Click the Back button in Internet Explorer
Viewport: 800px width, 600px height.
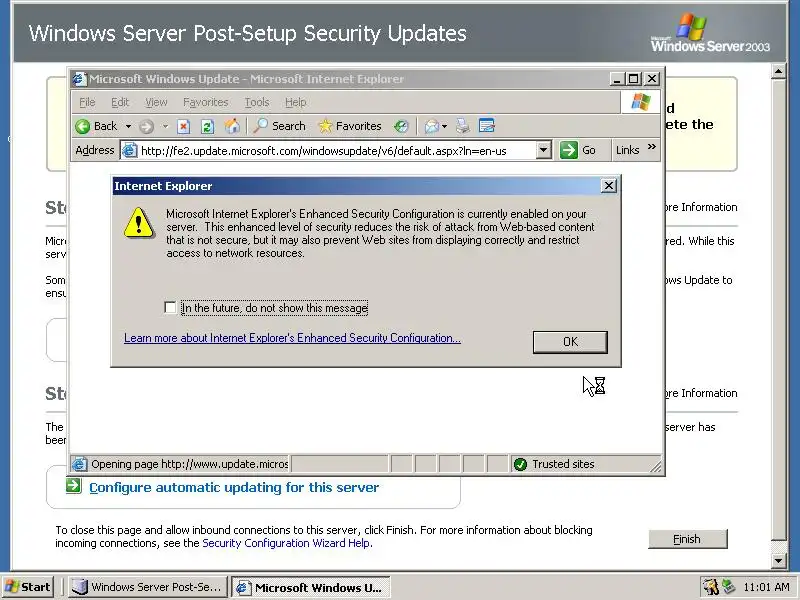(x=96, y=126)
